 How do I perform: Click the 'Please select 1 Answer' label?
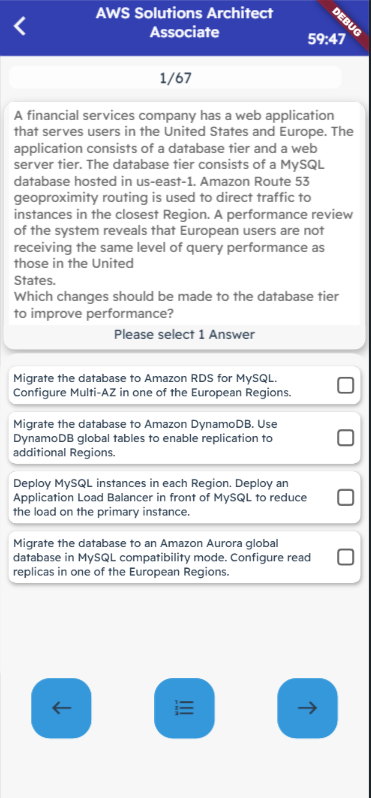[184, 334]
